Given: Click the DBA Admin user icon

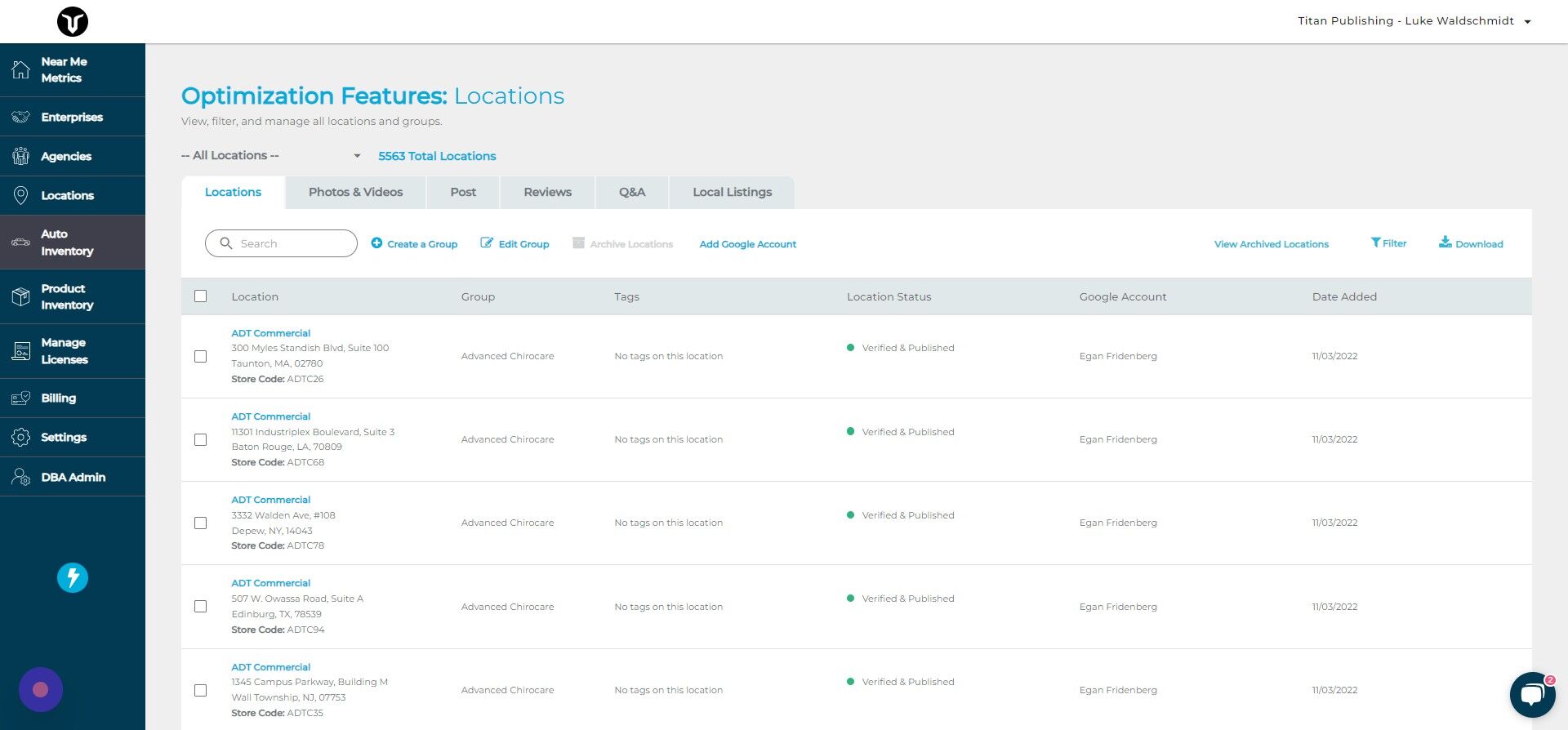Looking at the screenshot, I should (x=20, y=477).
